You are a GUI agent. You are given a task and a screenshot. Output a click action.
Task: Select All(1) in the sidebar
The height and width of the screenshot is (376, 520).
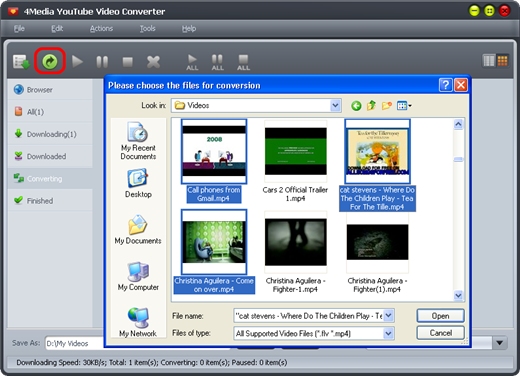pos(50,112)
